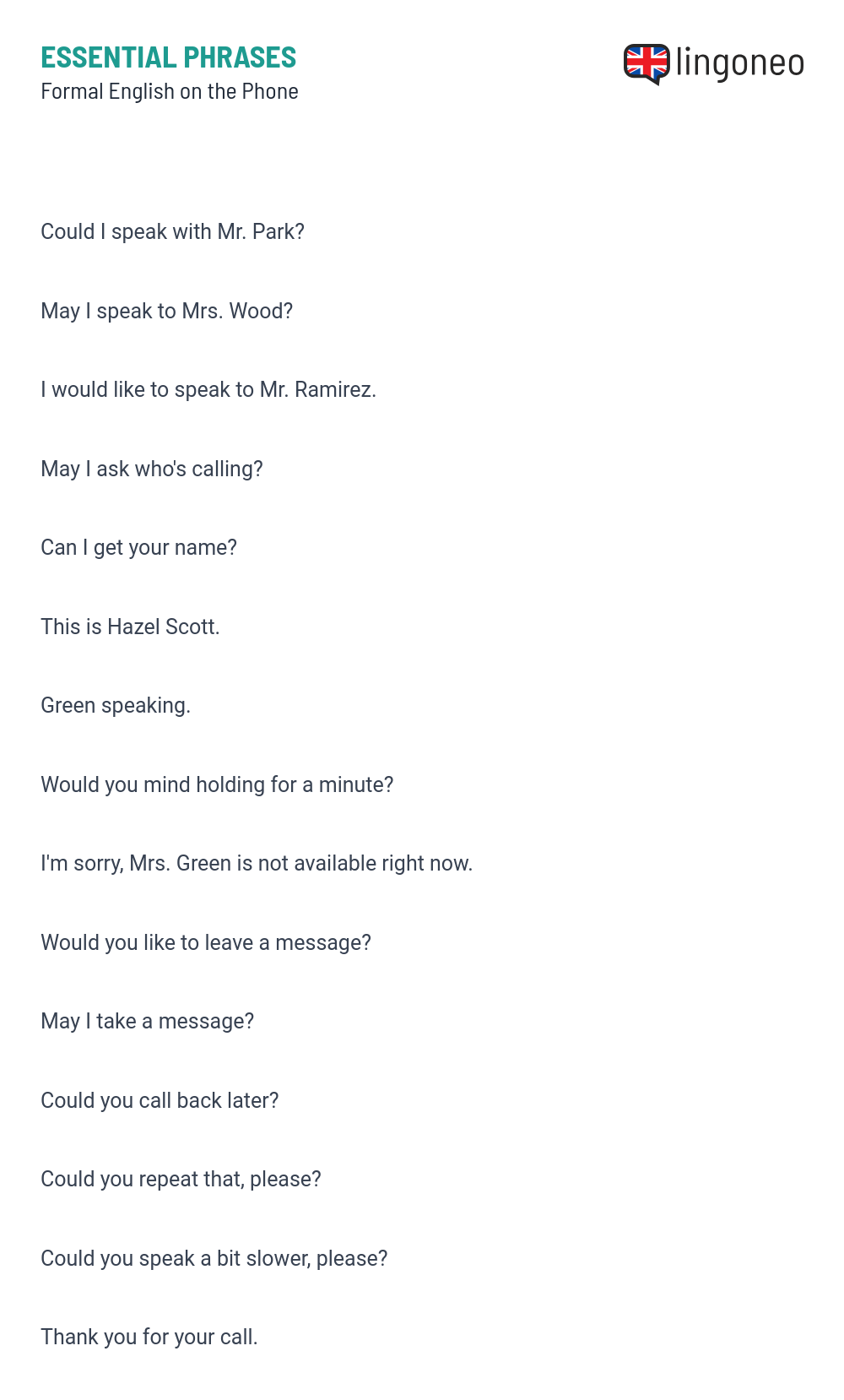Click the Green speaking phrase
This screenshot has height=1400, width=844.
pos(116,705)
